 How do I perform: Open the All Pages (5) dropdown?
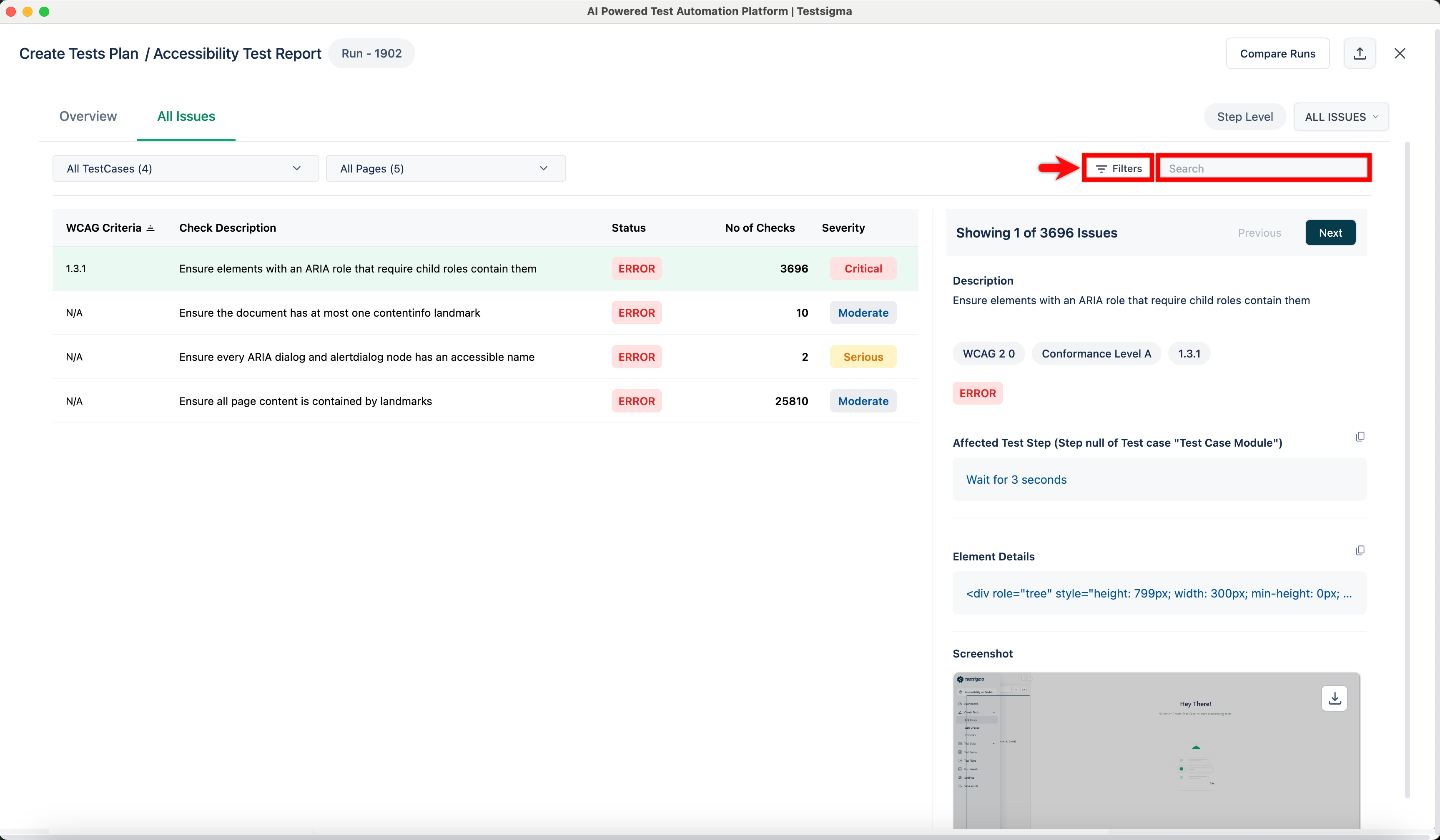click(445, 168)
